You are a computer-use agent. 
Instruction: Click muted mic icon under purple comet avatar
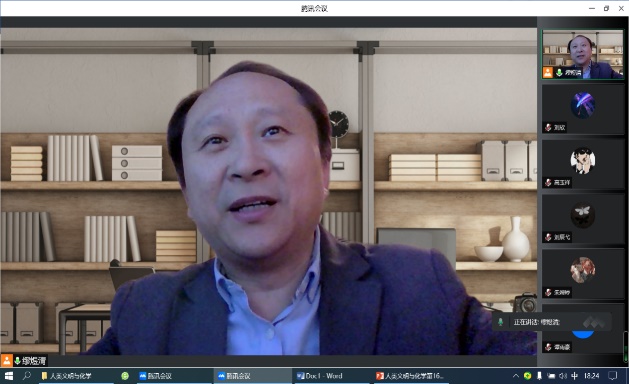pyautogui.click(x=548, y=128)
